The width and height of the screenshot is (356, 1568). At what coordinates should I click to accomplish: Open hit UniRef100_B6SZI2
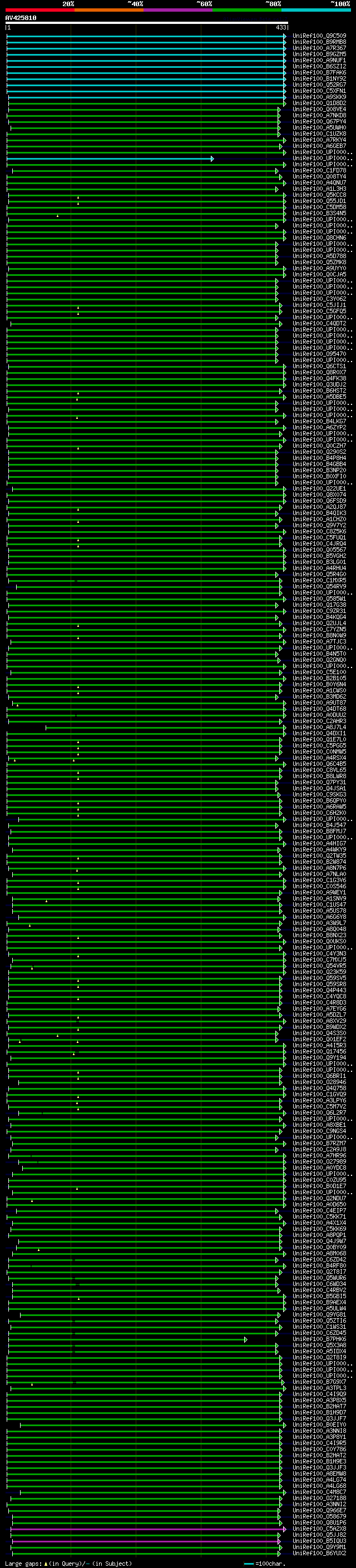(319, 66)
